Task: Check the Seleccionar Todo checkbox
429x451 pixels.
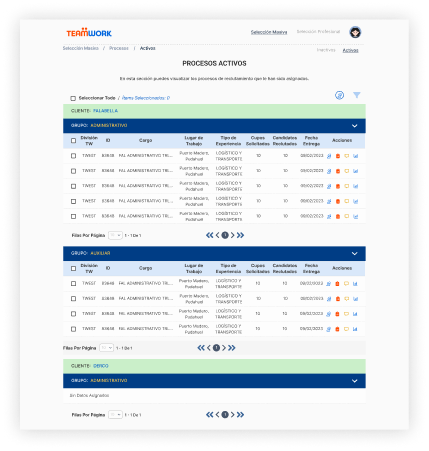Action: pos(73,98)
